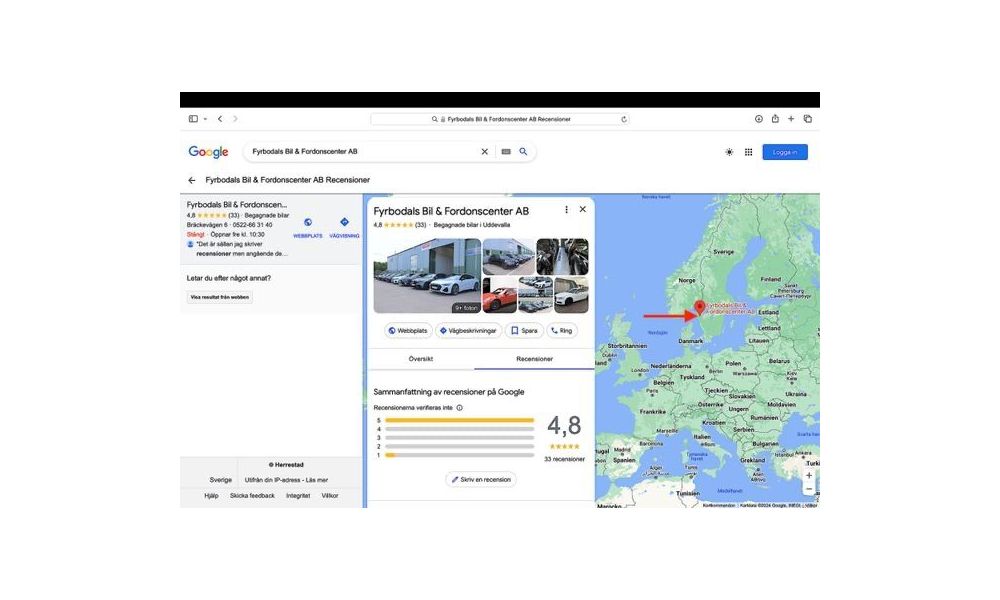Close the Fyrbodals business info panel
This screenshot has height=600, width=1000.
(582, 210)
